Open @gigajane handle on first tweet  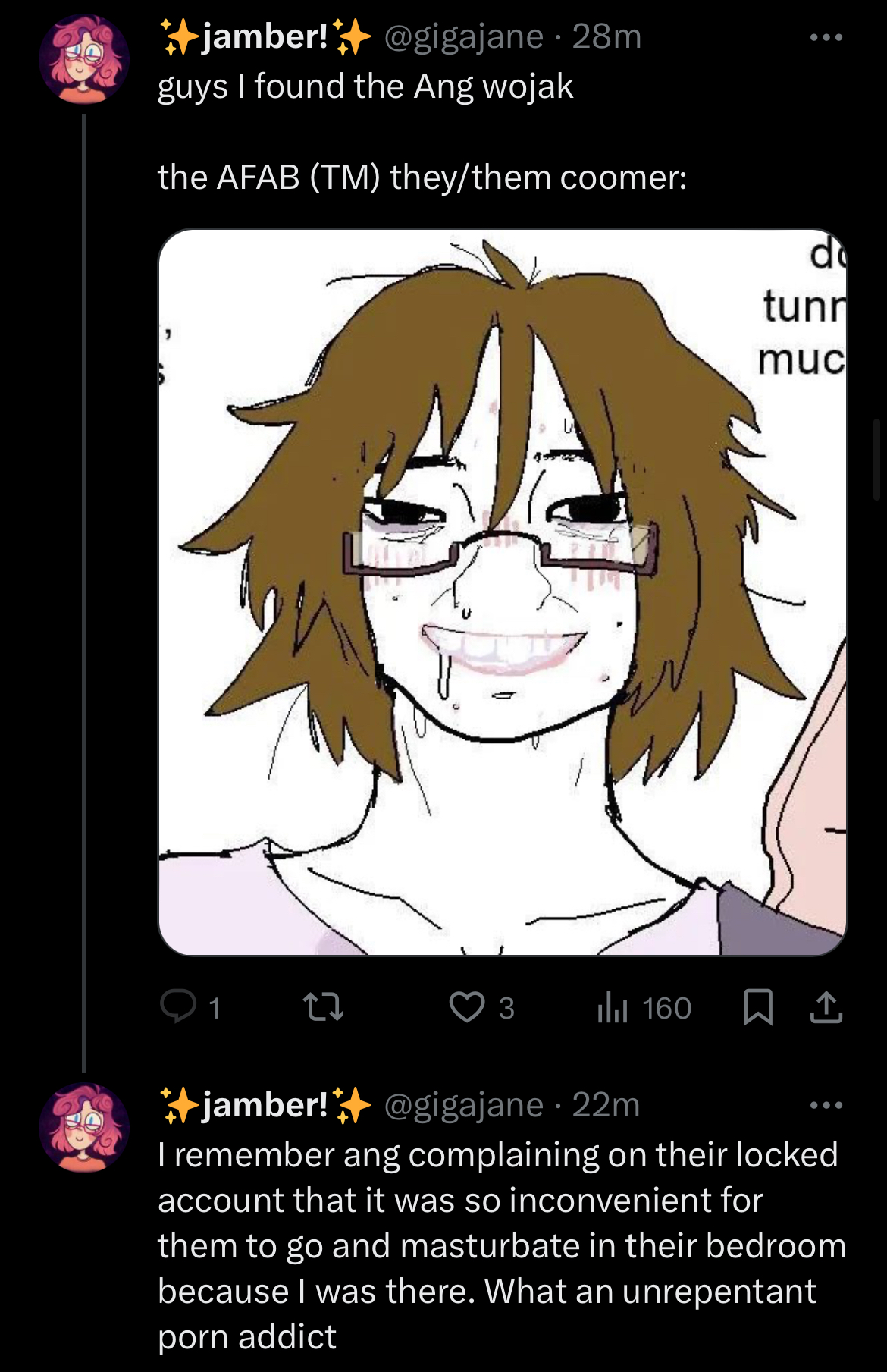(464, 36)
